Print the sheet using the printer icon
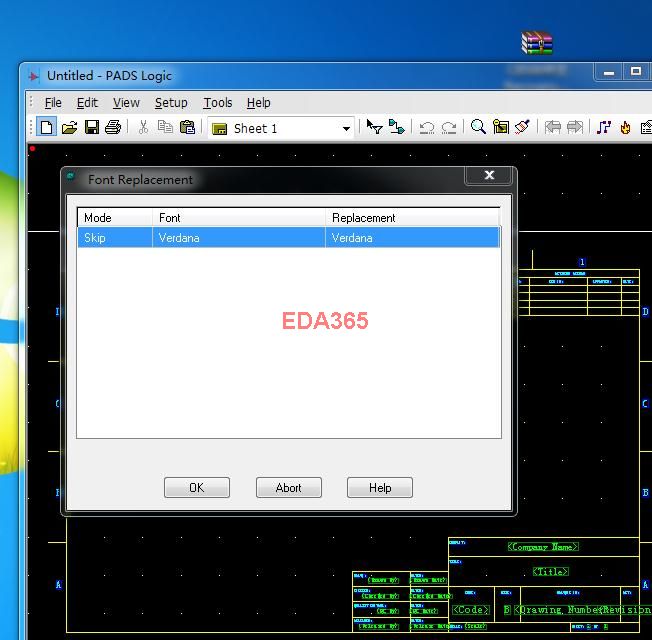 coord(113,127)
